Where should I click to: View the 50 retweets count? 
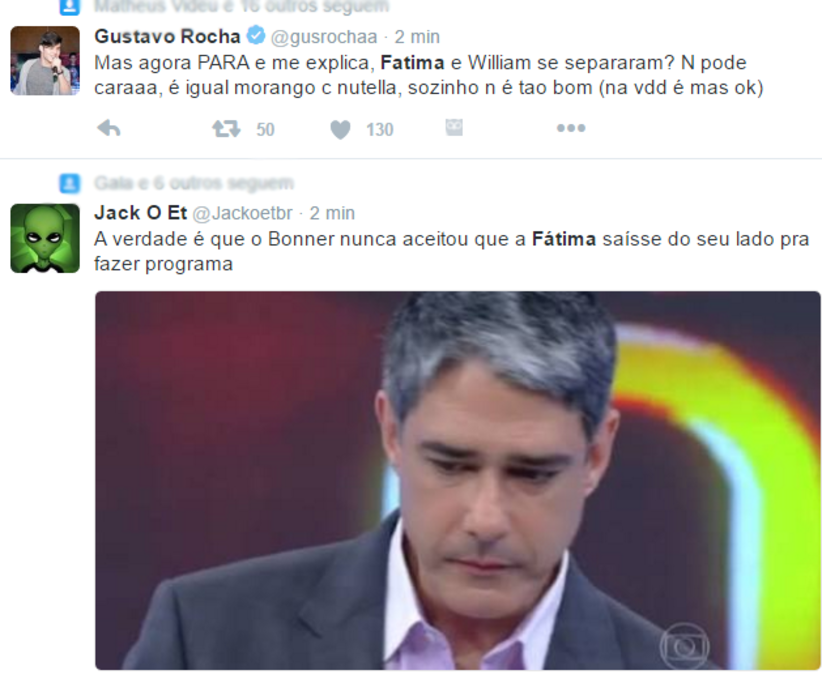tap(265, 130)
